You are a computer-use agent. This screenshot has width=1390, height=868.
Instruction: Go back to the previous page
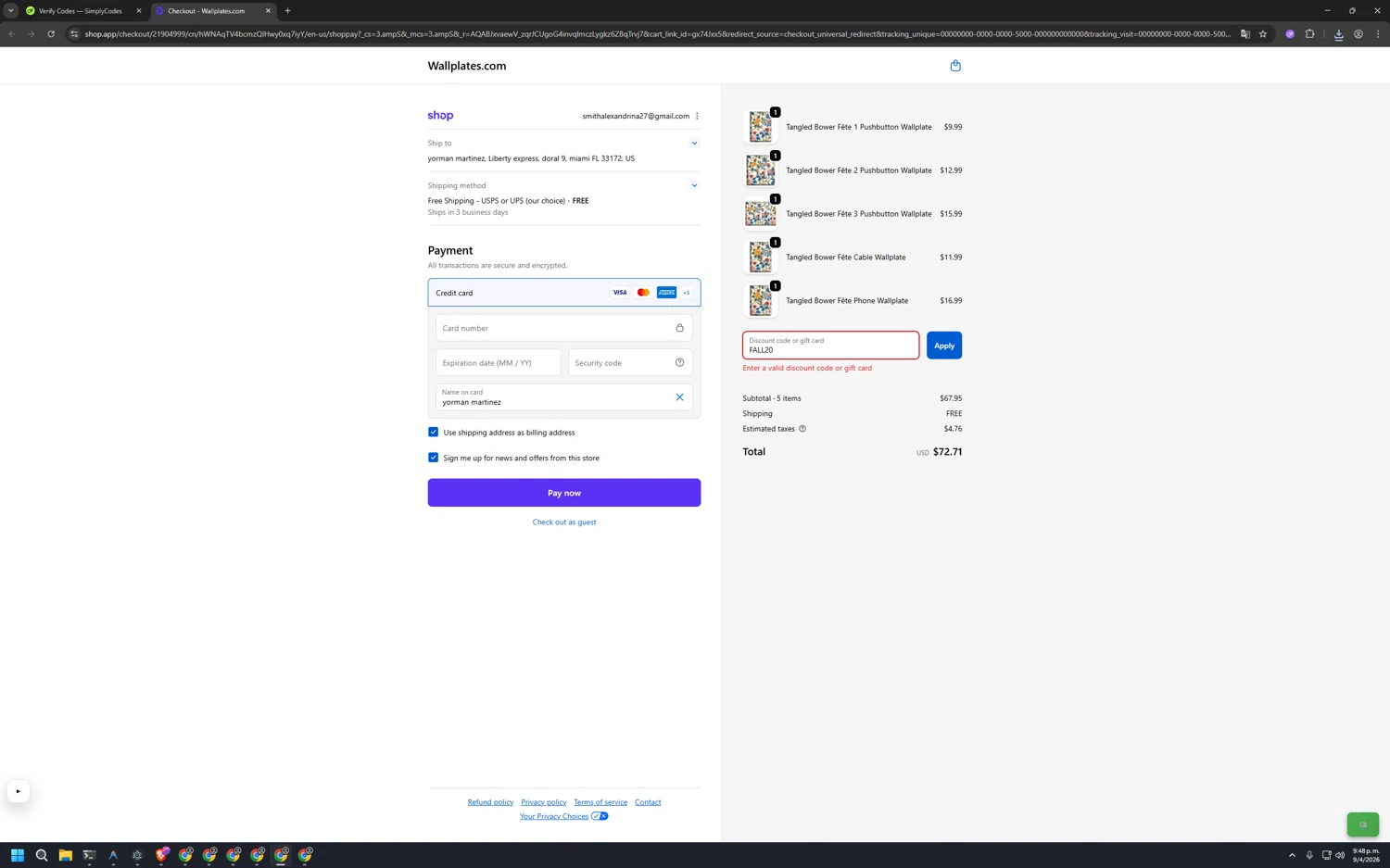click(x=12, y=34)
